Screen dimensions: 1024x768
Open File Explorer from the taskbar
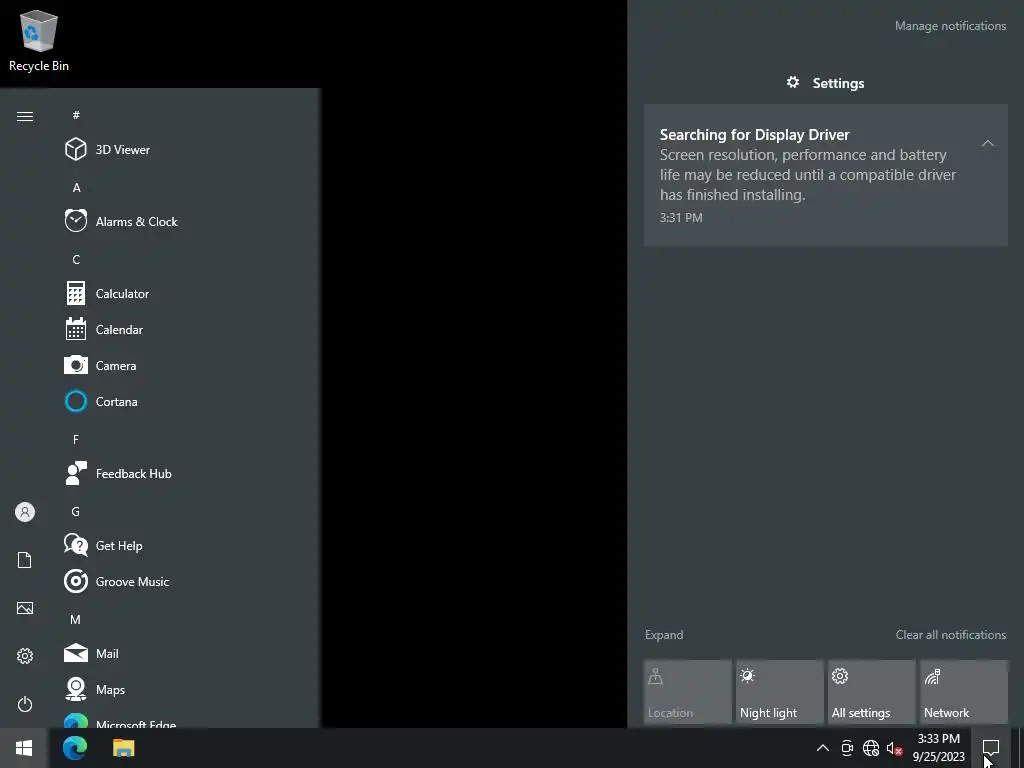[123, 748]
